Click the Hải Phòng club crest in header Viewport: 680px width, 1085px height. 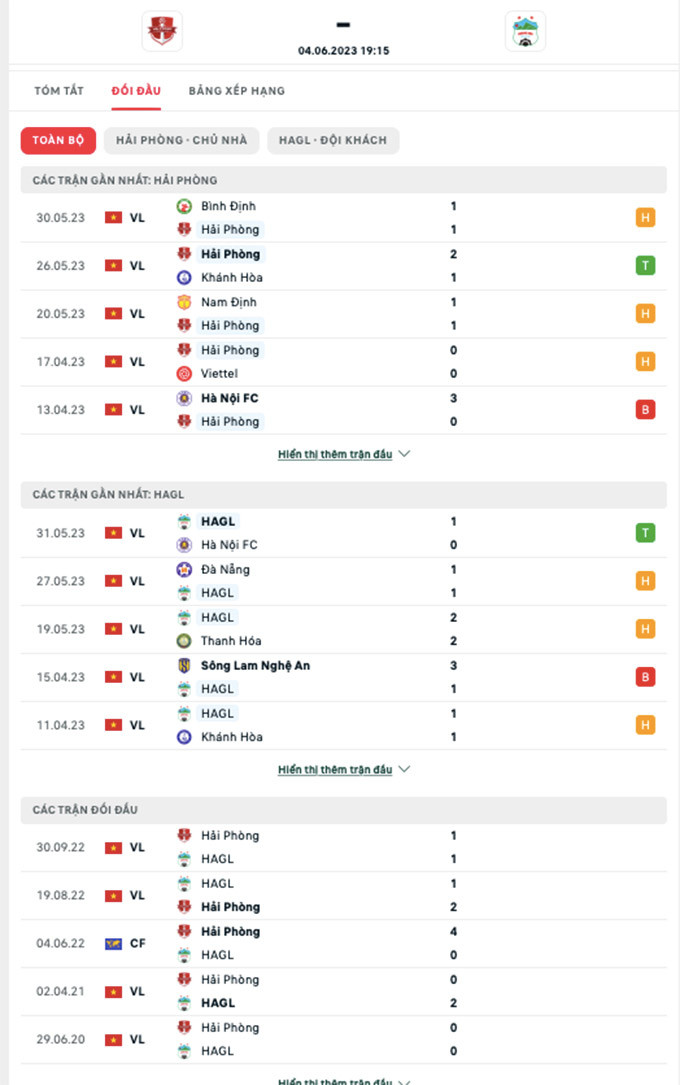pyautogui.click(x=162, y=31)
